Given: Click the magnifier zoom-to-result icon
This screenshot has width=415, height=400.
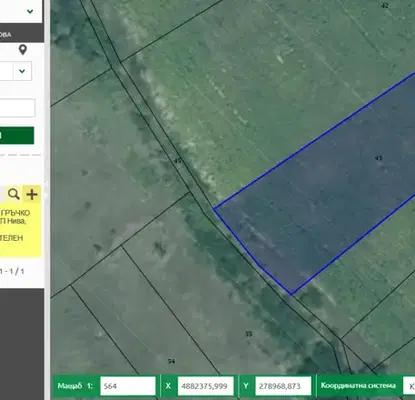Looking at the screenshot, I should (14, 194).
